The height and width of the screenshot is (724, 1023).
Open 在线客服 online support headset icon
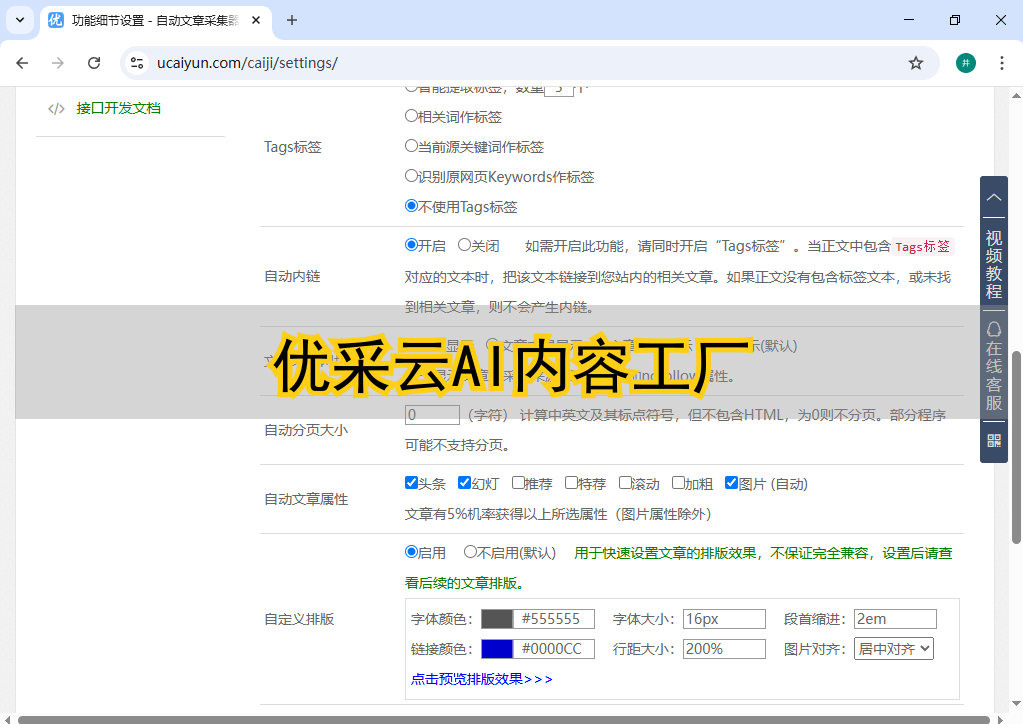(x=993, y=329)
